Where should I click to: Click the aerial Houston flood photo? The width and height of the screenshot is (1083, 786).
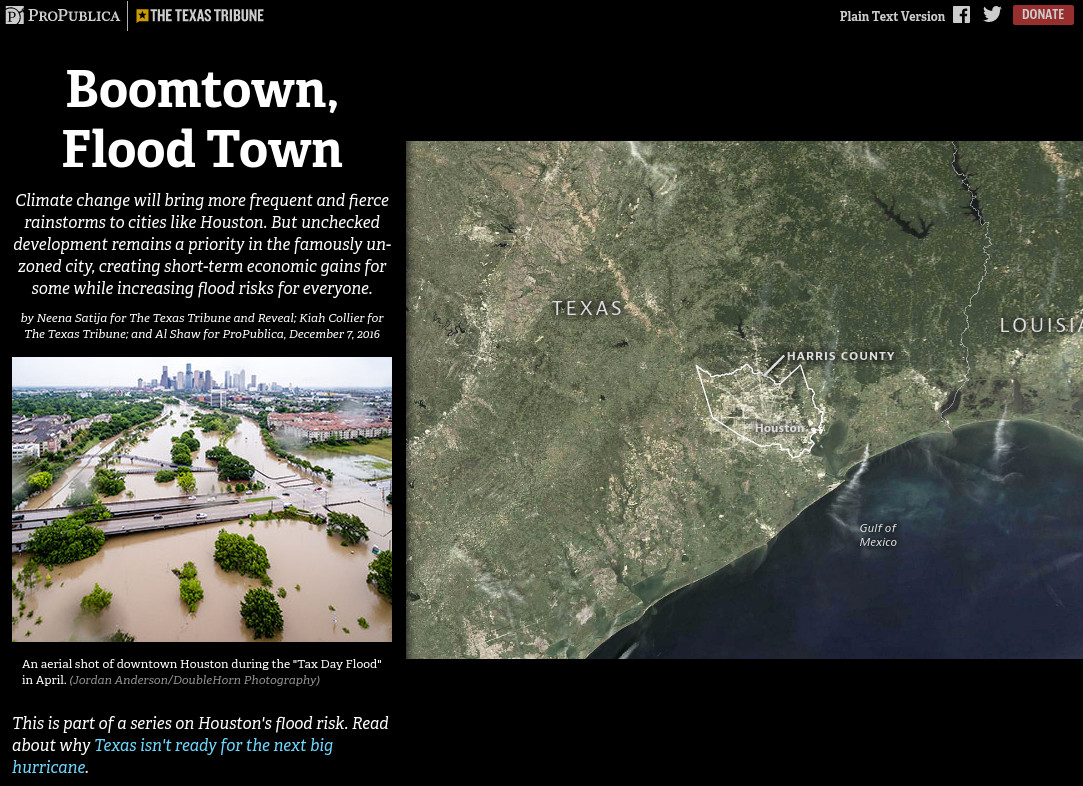coord(202,499)
